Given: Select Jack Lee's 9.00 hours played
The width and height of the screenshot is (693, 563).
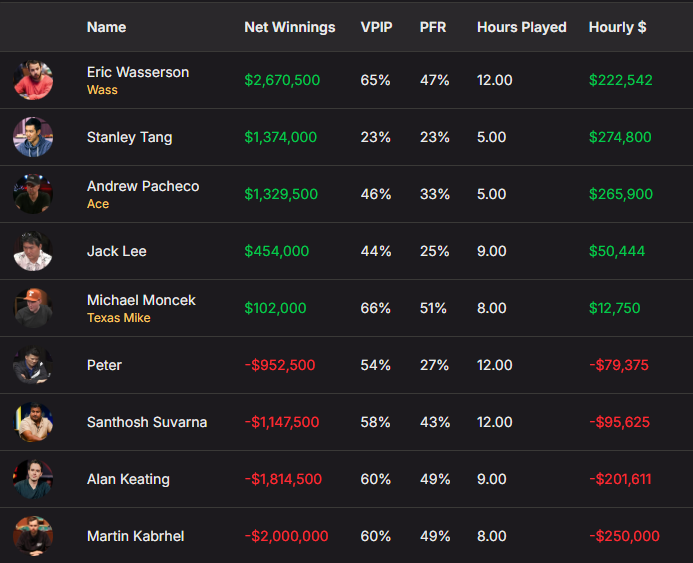Looking at the screenshot, I should click(x=491, y=251).
